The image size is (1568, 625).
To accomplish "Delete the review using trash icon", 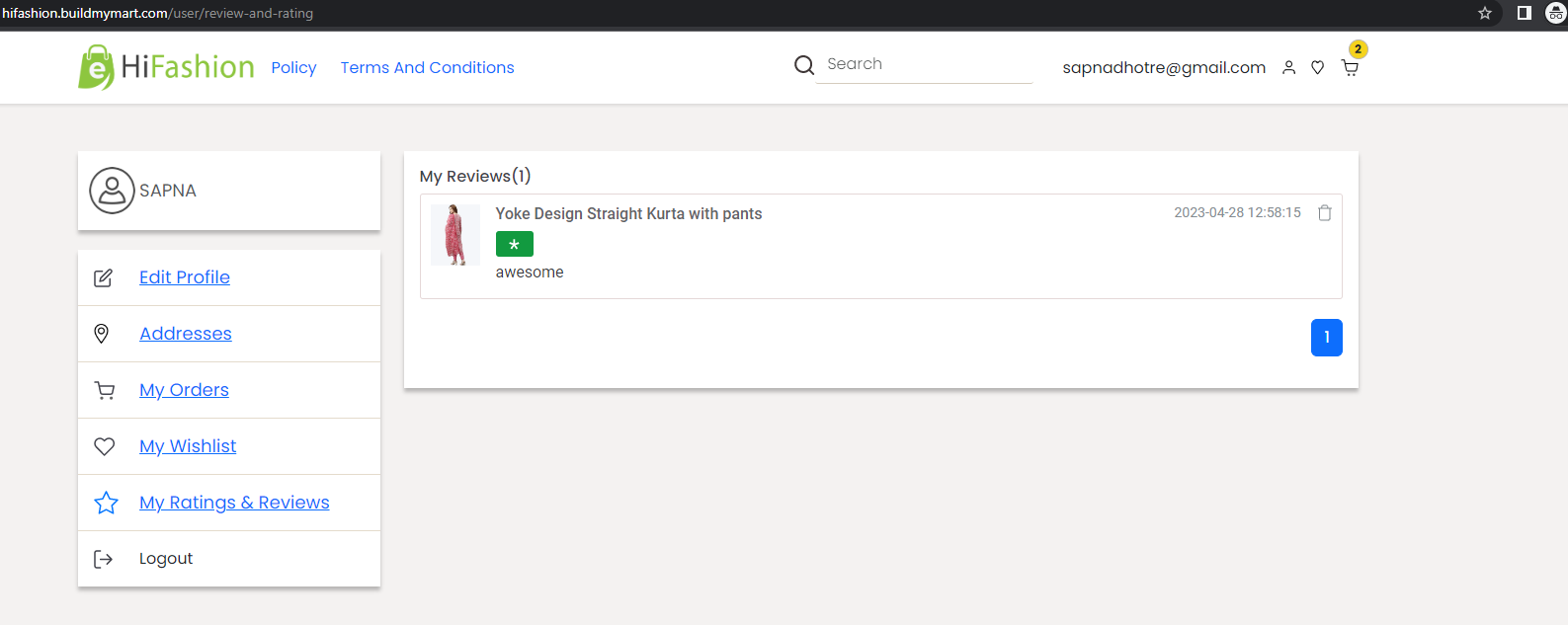I will (x=1325, y=213).
